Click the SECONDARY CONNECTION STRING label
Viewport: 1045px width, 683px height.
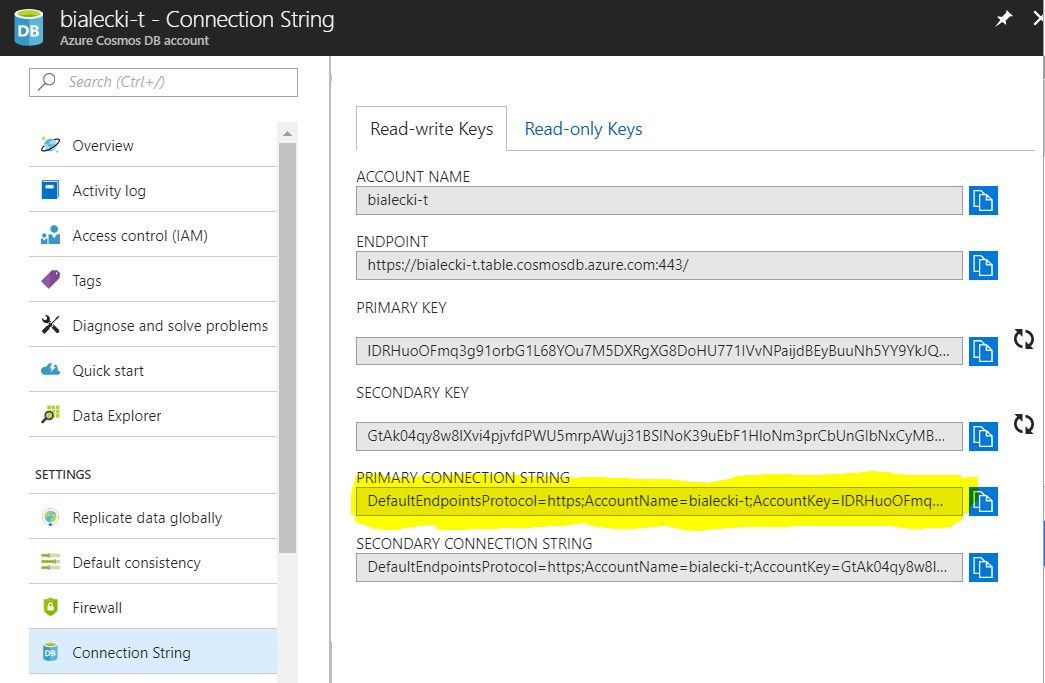(474, 544)
